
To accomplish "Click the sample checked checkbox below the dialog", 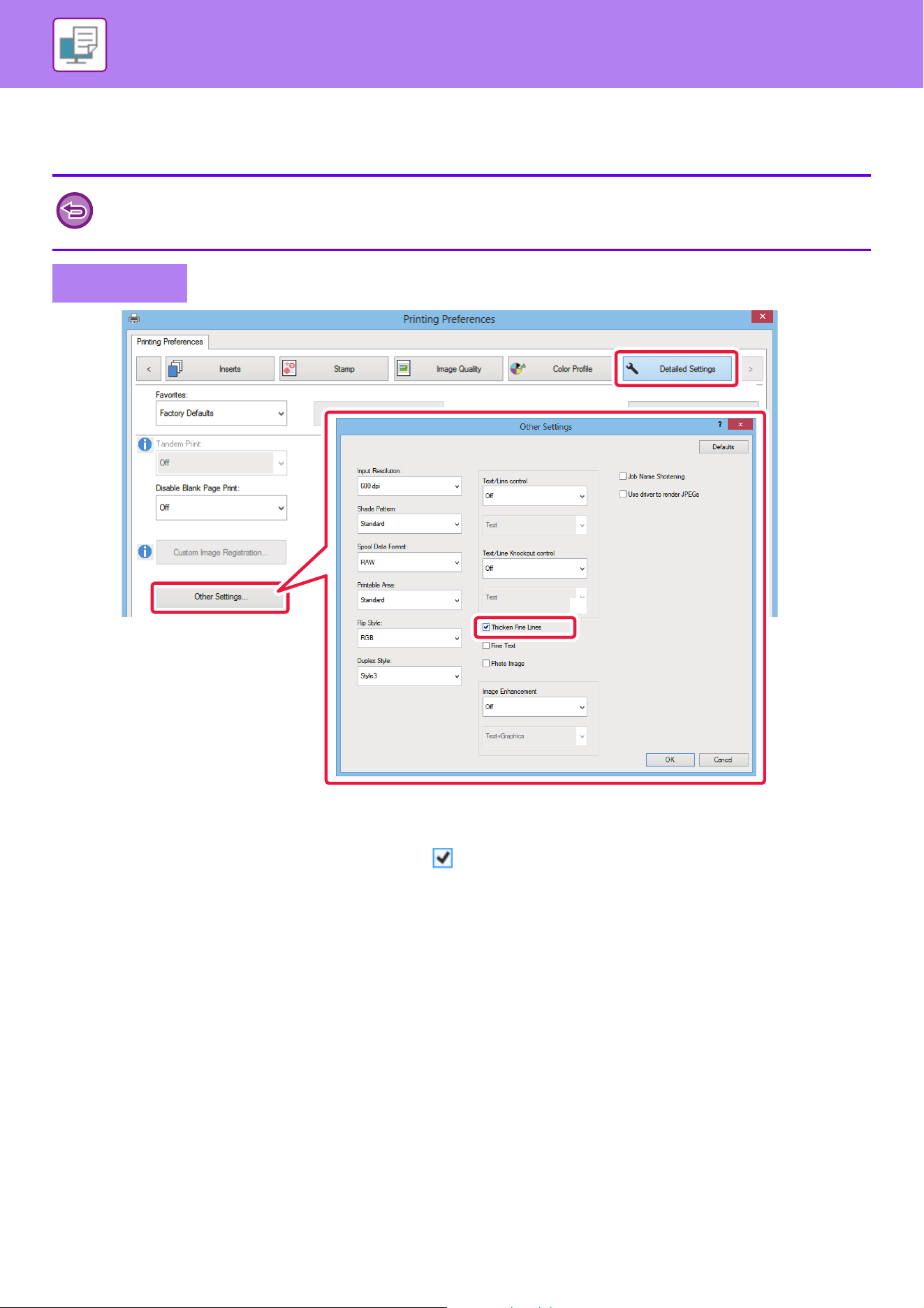I will 443,858.
